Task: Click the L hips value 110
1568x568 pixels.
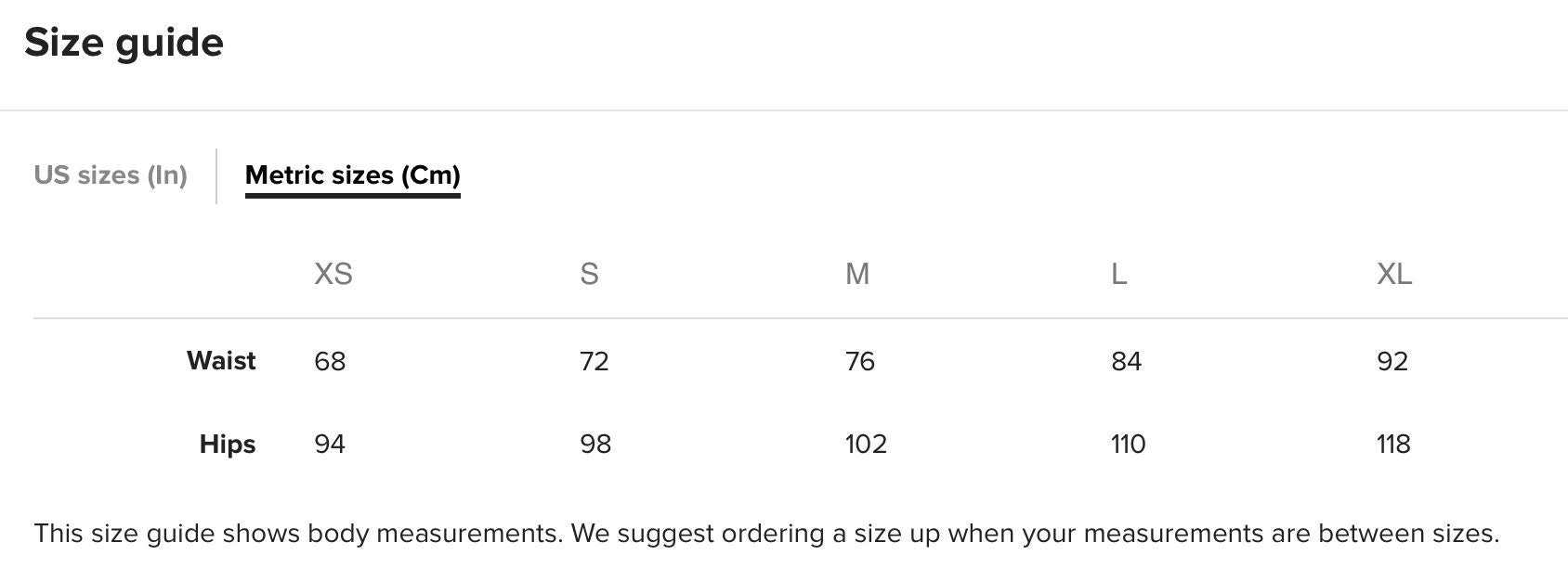Action: coord(1128,444)
